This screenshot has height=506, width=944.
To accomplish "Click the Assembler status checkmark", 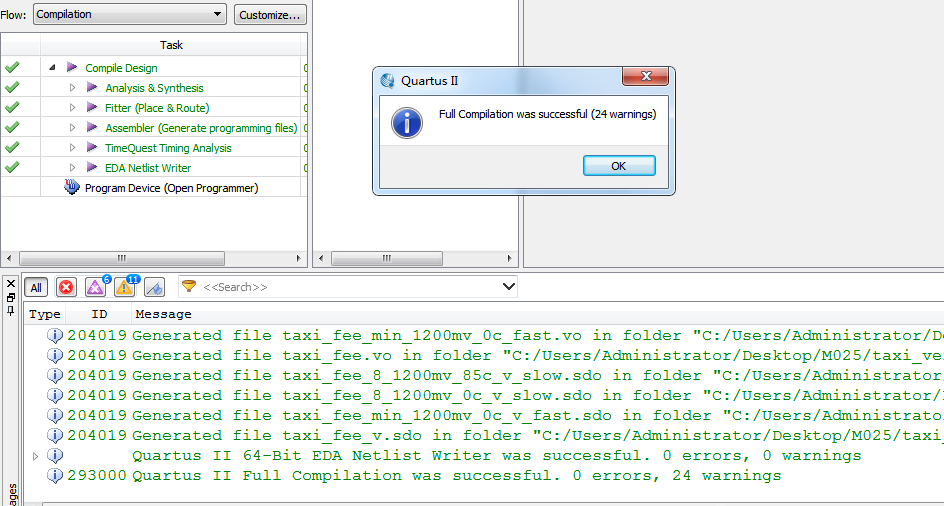I will (11, 127).
